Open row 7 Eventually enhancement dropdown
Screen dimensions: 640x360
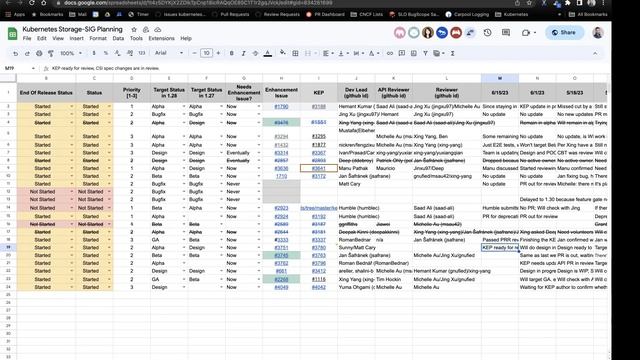click(x=259, y=153)
